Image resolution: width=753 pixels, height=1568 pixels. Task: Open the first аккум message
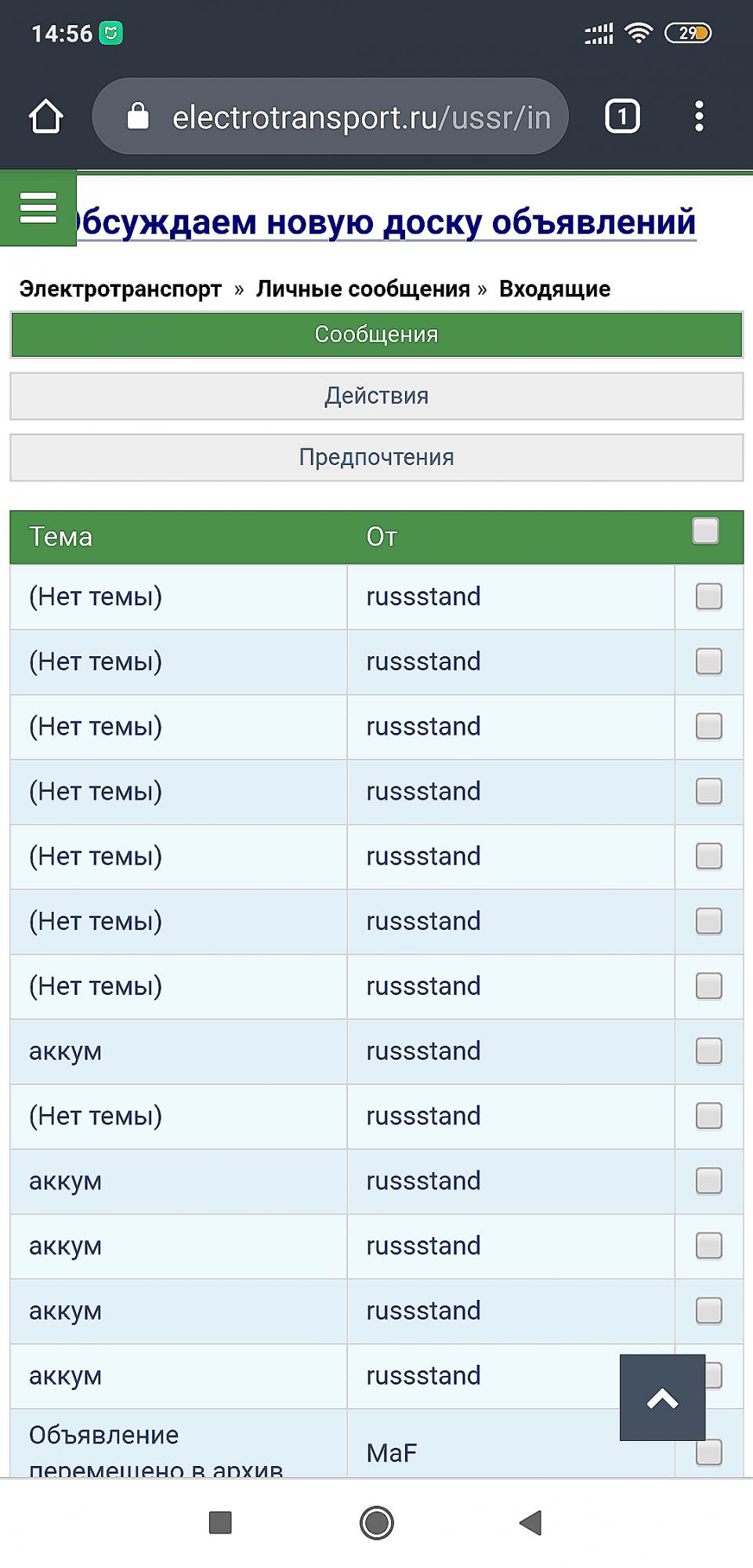click(x=65, y=1051)
